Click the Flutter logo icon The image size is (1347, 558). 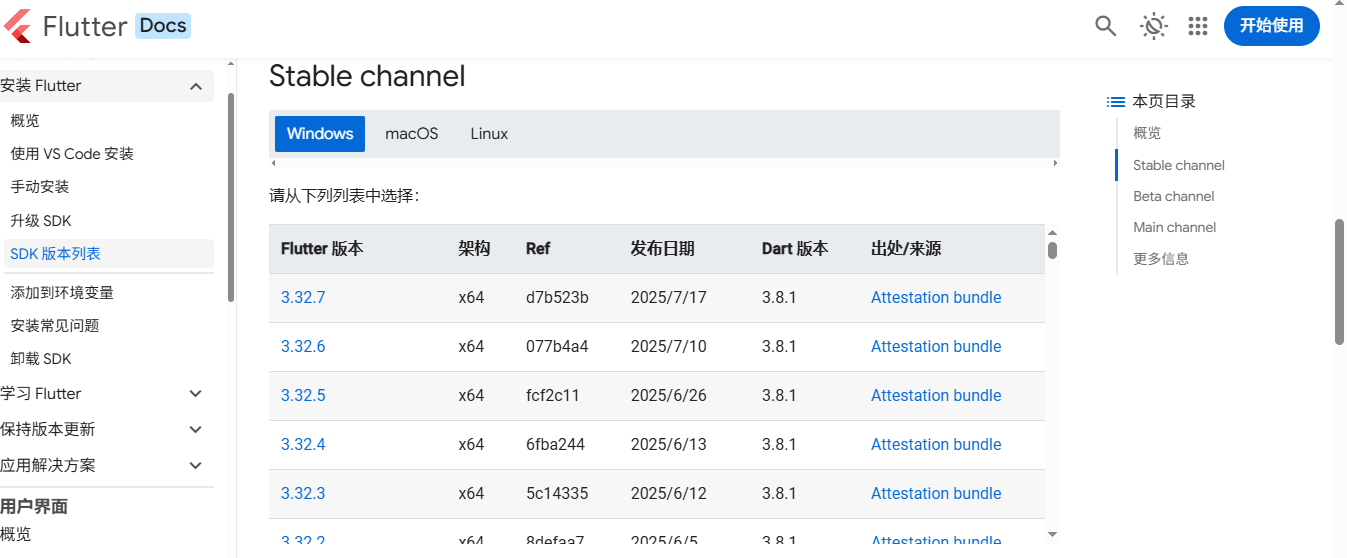(x=17, y=26)
